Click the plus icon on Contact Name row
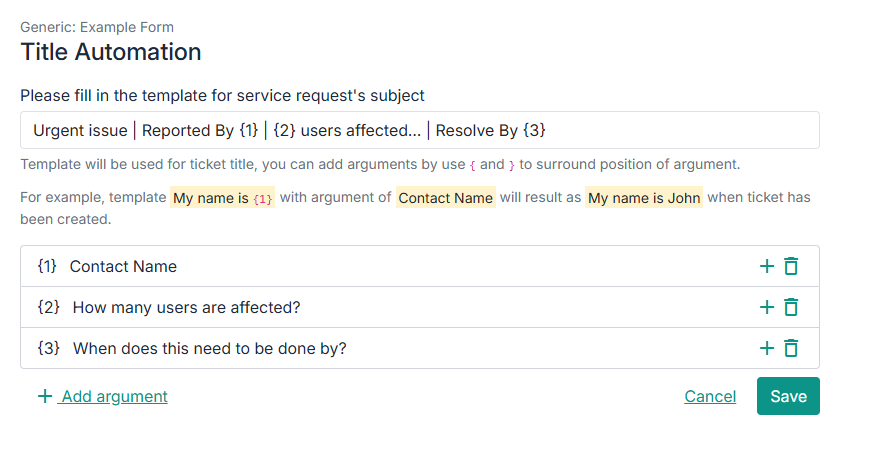Screen dimensions: 873x462 pos(767,266)
